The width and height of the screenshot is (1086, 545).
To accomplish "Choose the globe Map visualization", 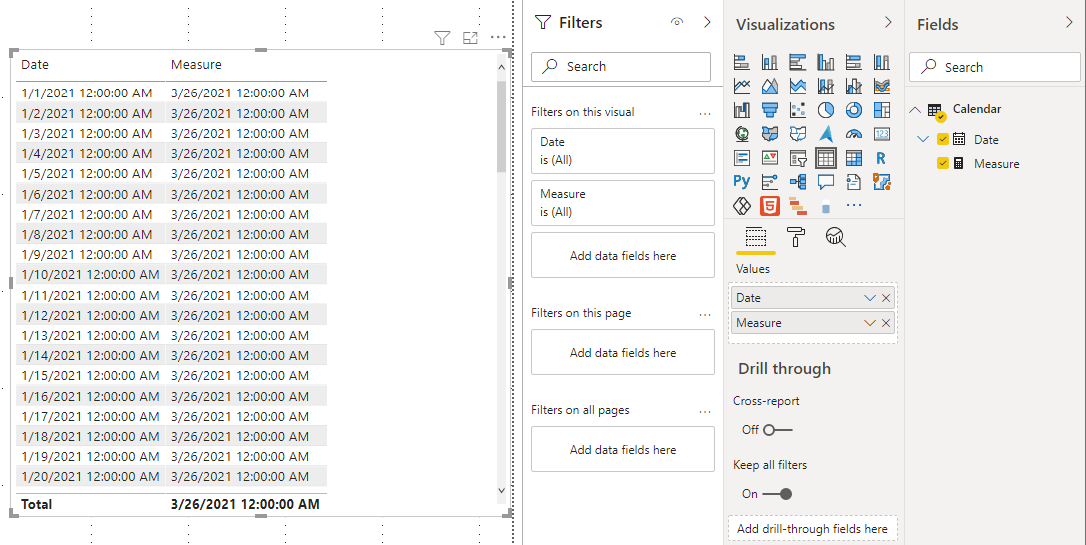I will coord(742,134).
